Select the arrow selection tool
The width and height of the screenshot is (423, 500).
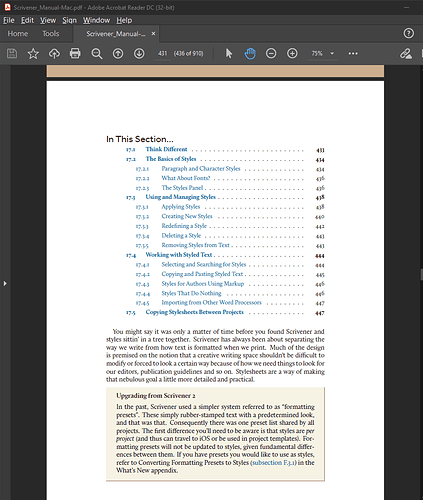229,53
